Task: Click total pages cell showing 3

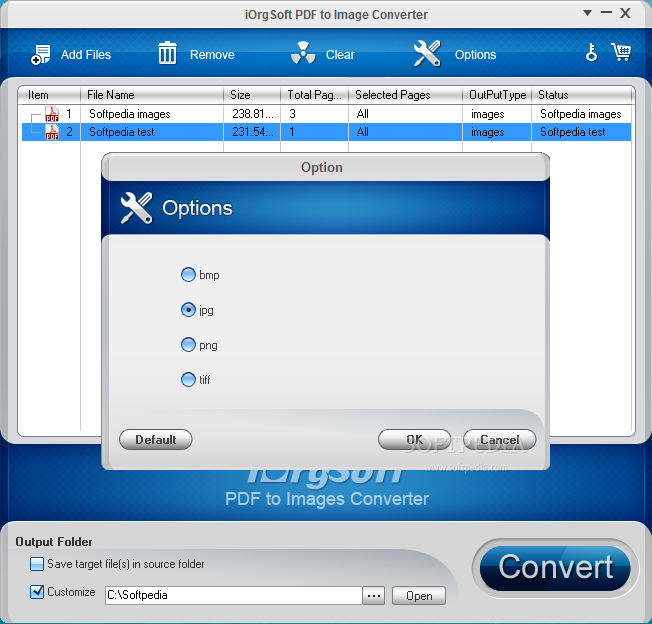Action: (x=292, y=114)
